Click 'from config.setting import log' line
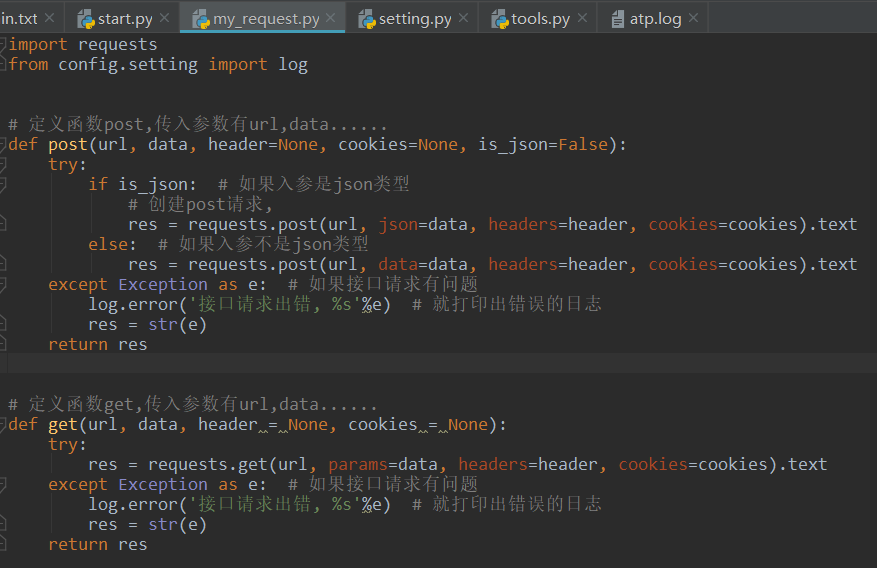 pos(158,64)
